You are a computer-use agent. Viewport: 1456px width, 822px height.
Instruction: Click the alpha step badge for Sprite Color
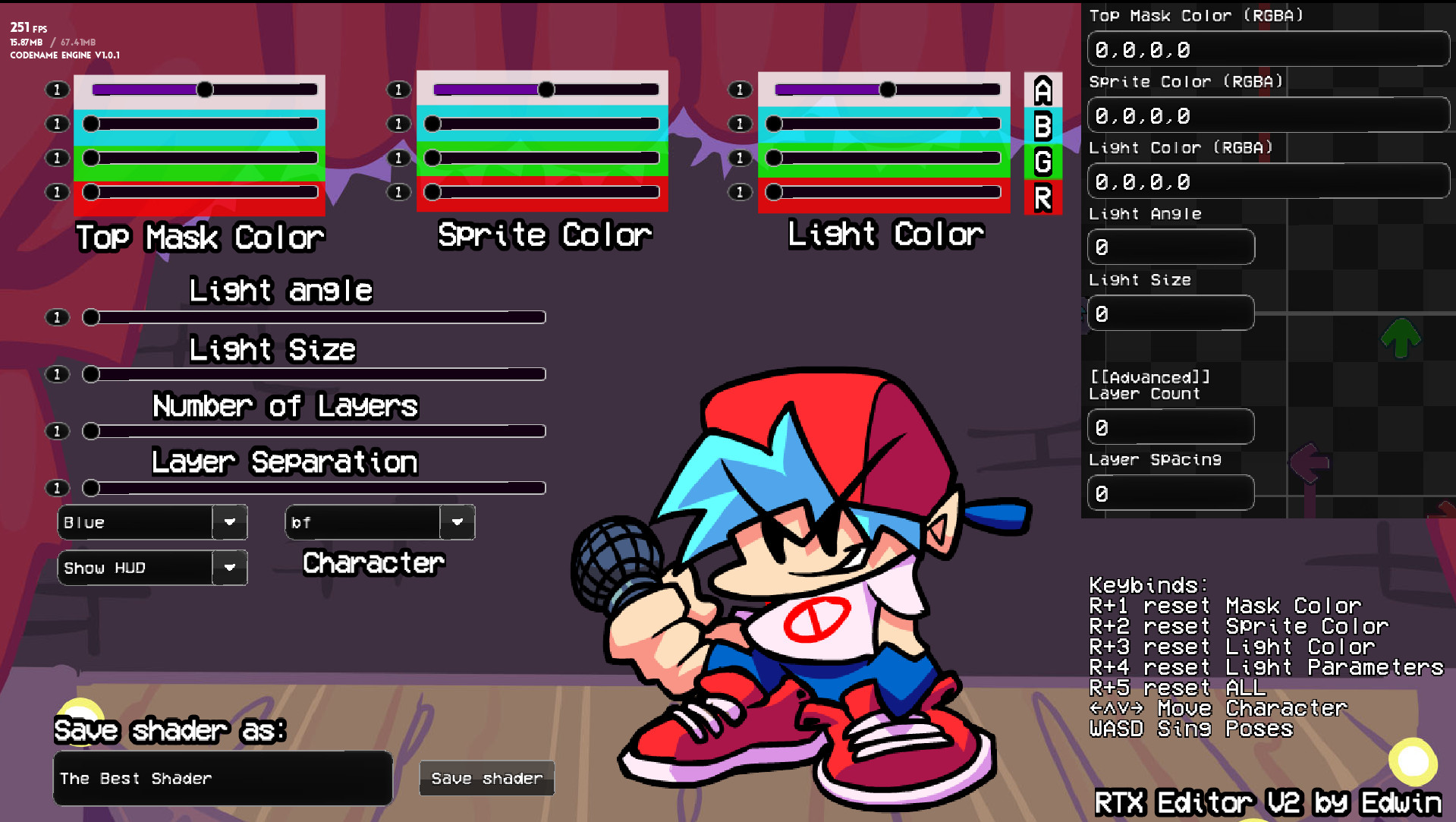point(398,90)
